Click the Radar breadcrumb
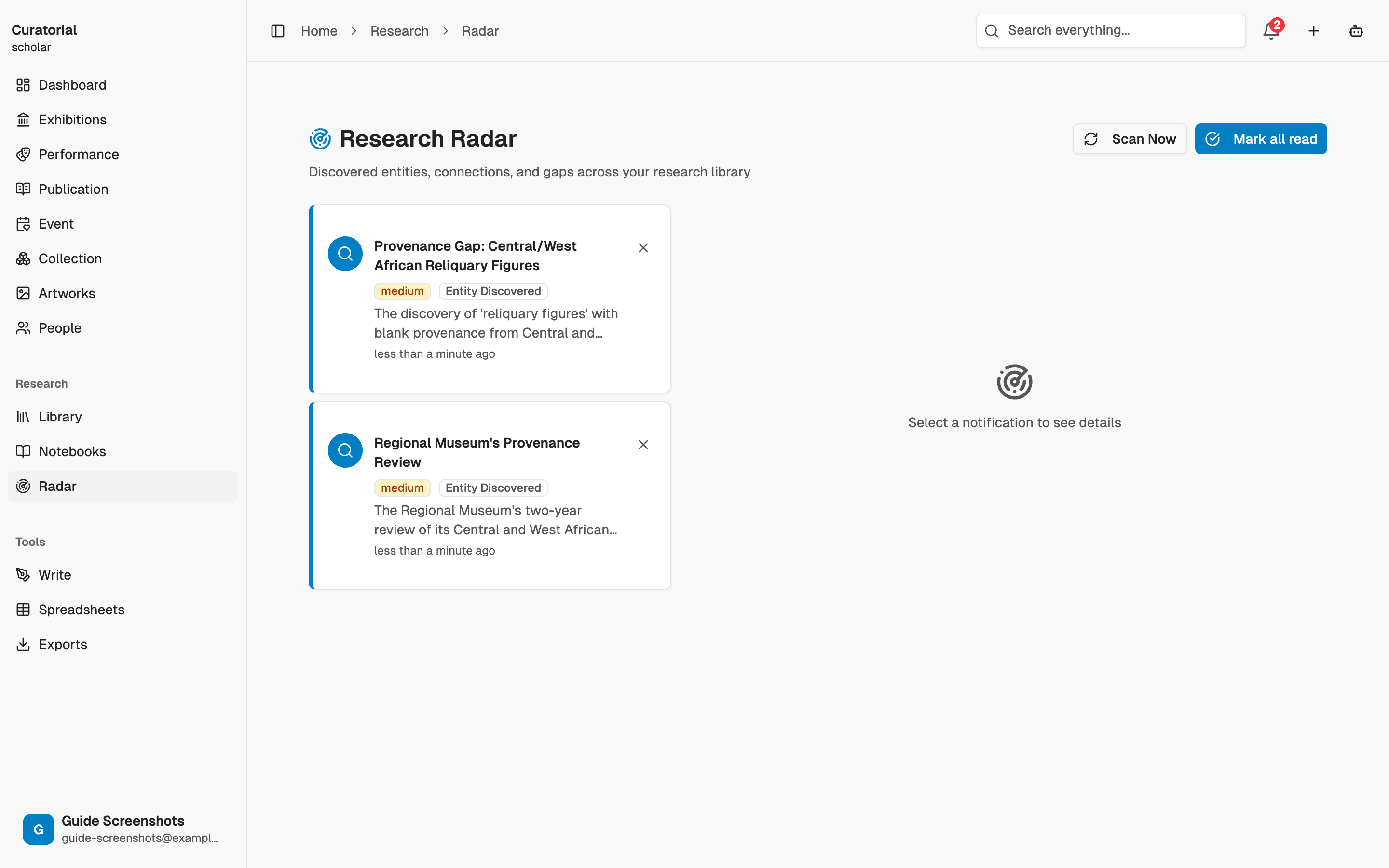This screenshot has width=1389, height=868. (480, 31)
